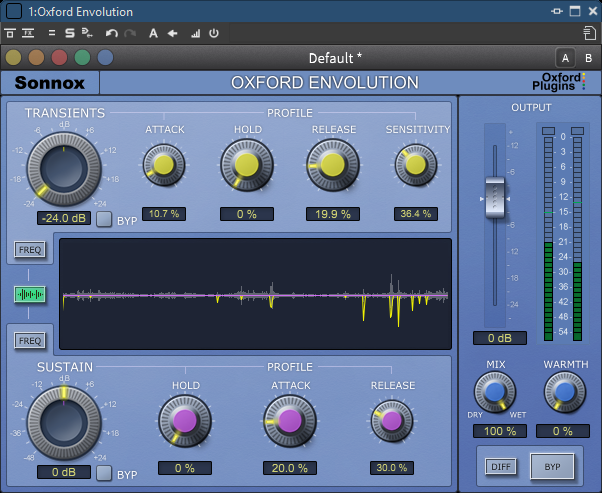This screenshot has height=493, width=602.
Task: Click the yellow circle preset button
Action: pyautogui.click(x=13, y=57)
